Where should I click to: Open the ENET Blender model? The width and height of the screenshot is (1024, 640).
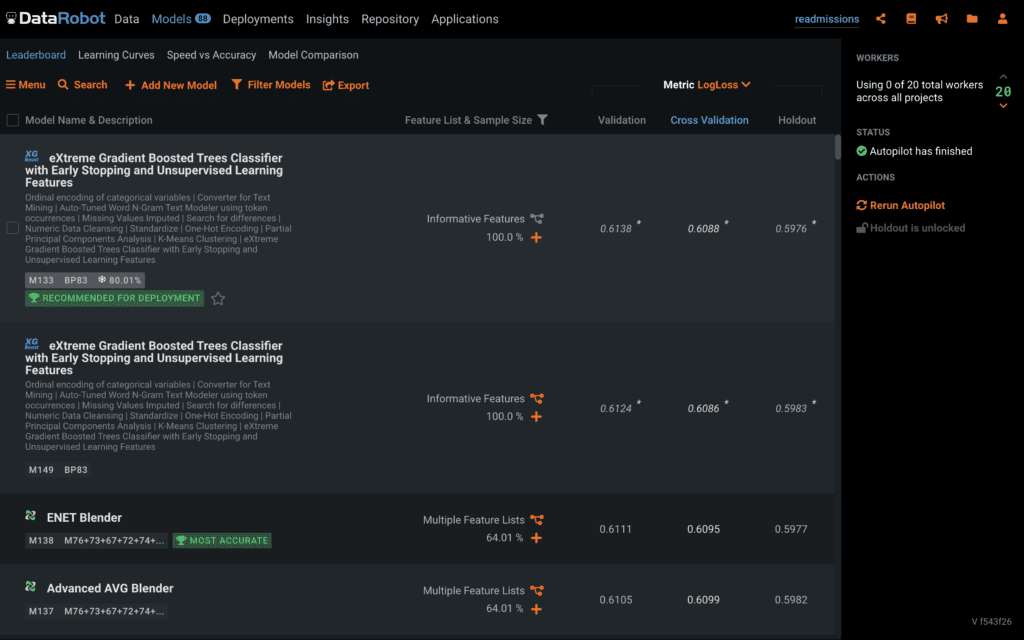[x=84, y=517]
